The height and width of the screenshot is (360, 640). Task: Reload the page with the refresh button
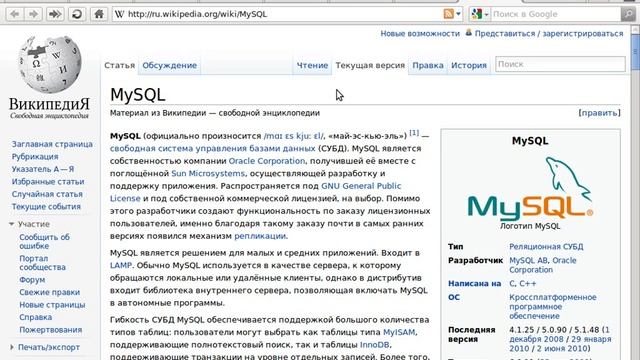[77, 14]
